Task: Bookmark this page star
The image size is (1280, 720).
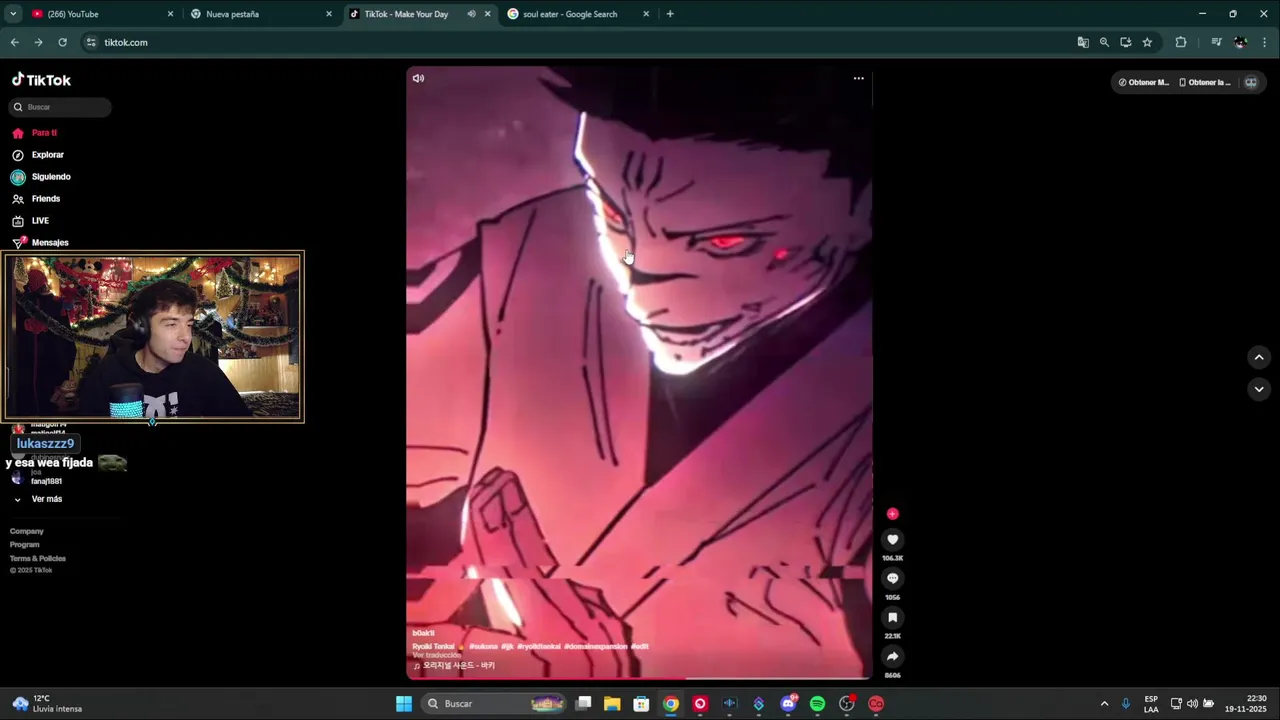Action: (x=1147, y=42)
